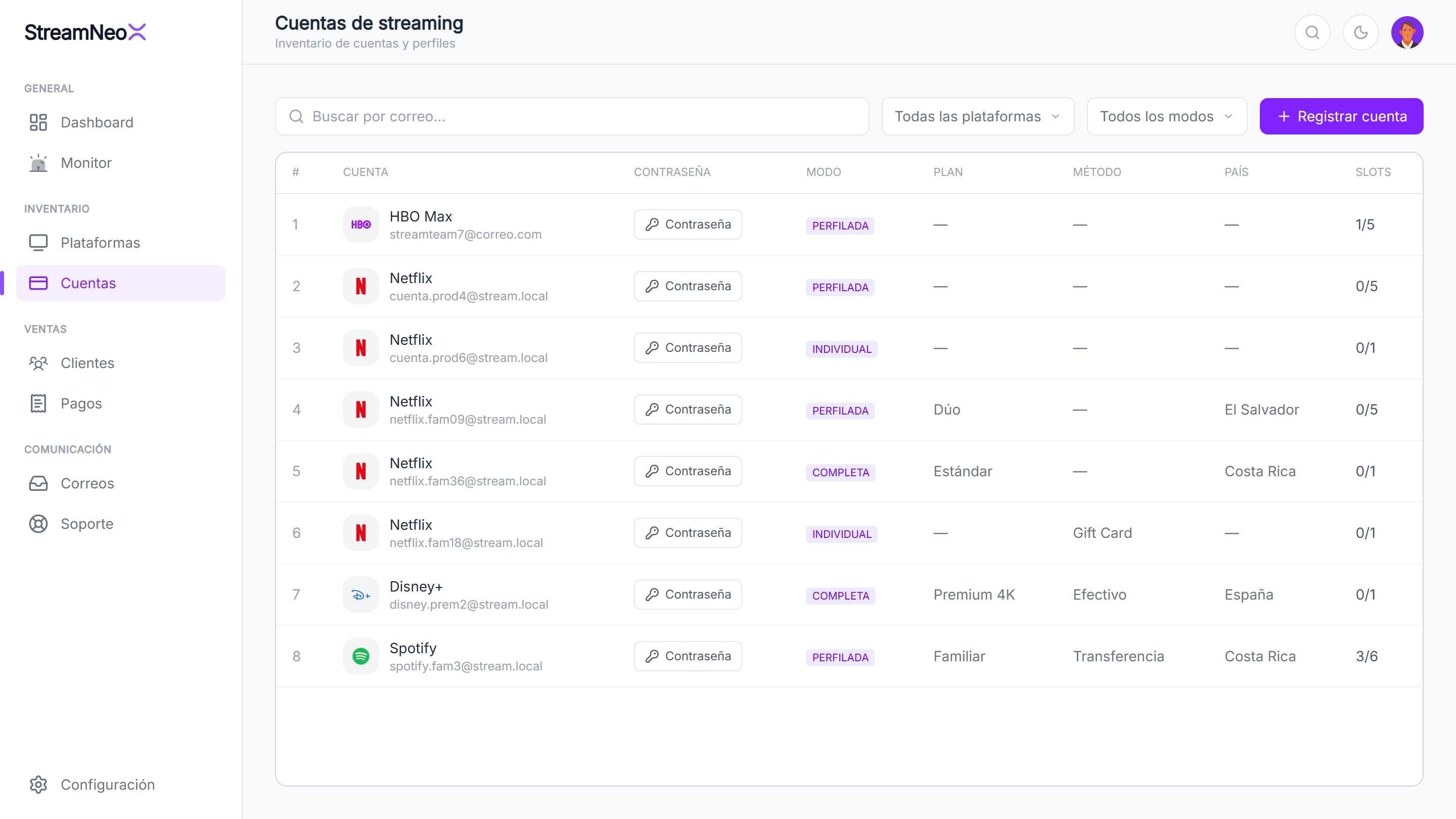The height and width of the screenshot is (819, 1456).
Task: Open the Clientes menu item
Action: tap(121, 363)
